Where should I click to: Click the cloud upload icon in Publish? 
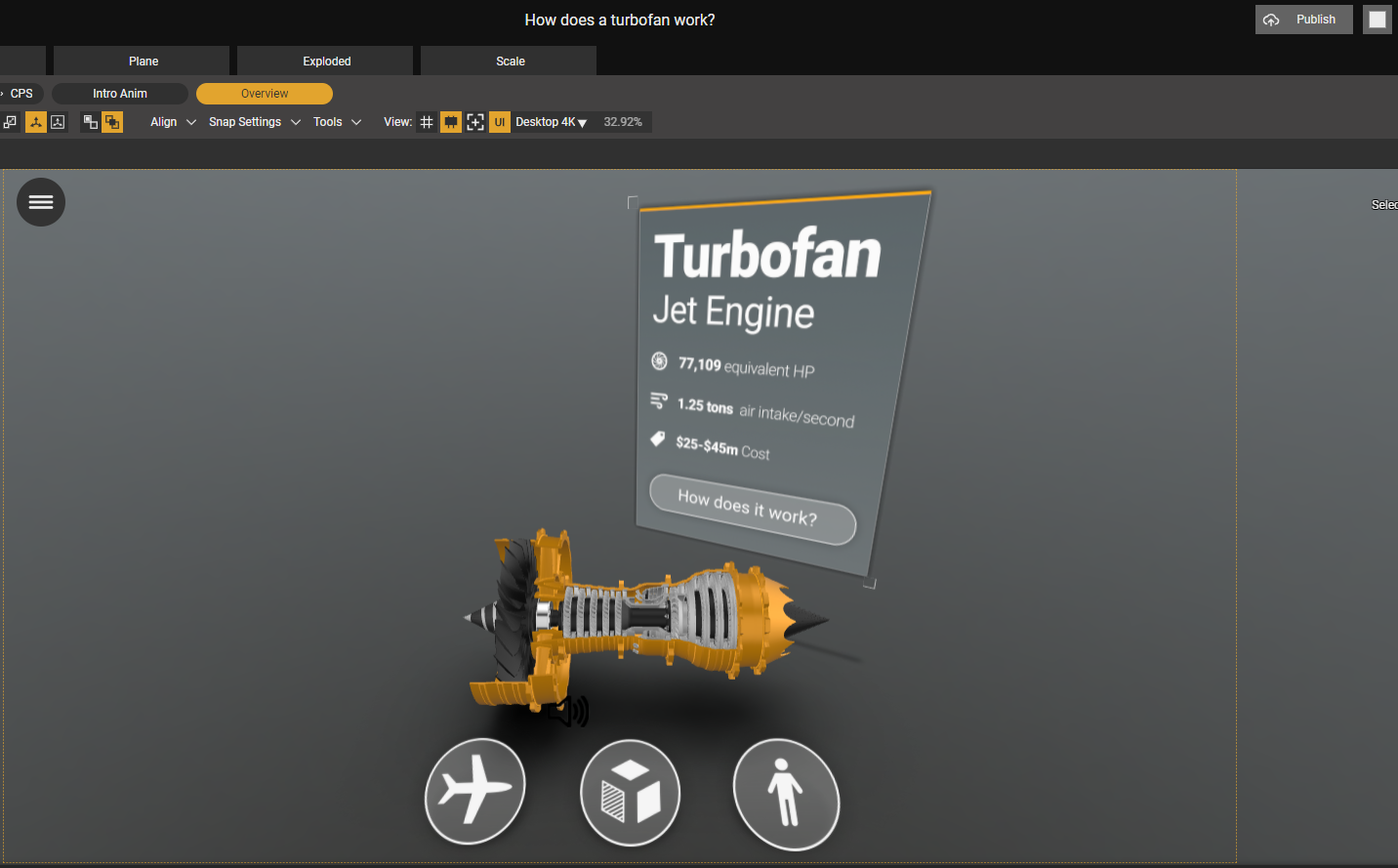(1271, 20)
